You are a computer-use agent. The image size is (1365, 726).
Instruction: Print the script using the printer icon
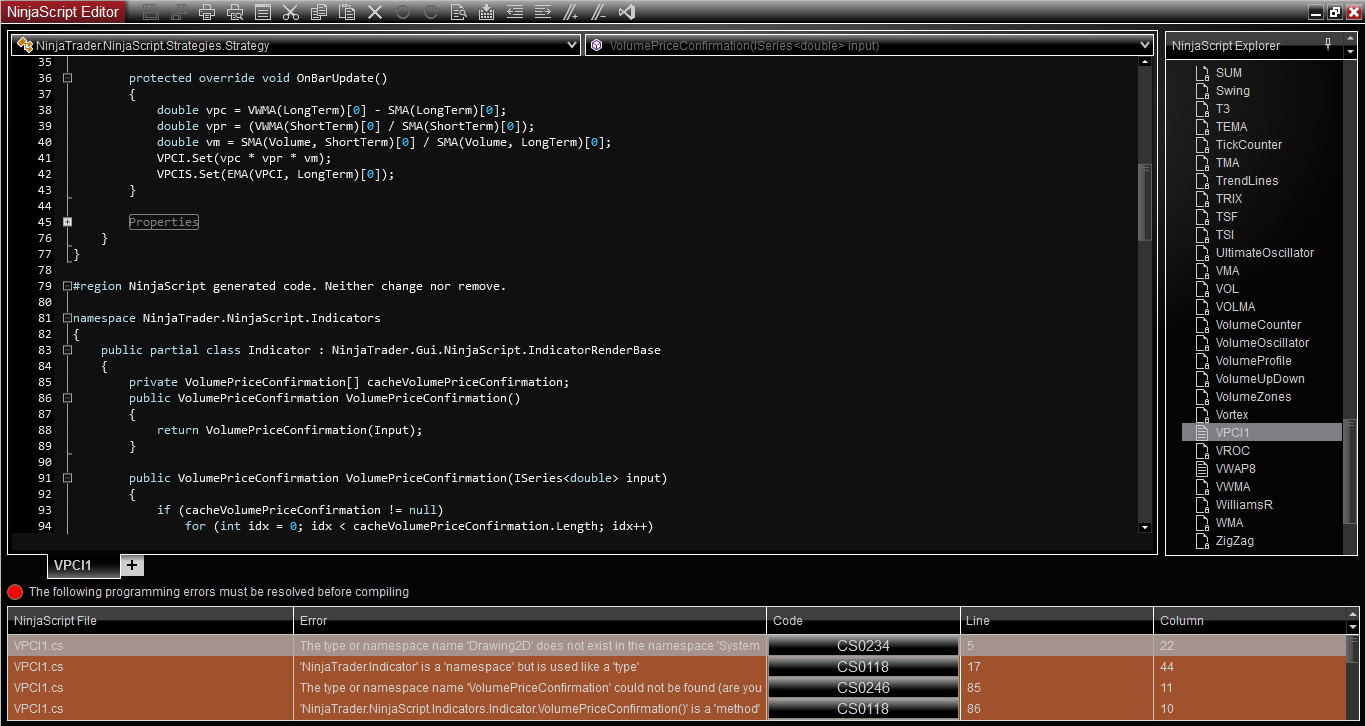point(207,12)
